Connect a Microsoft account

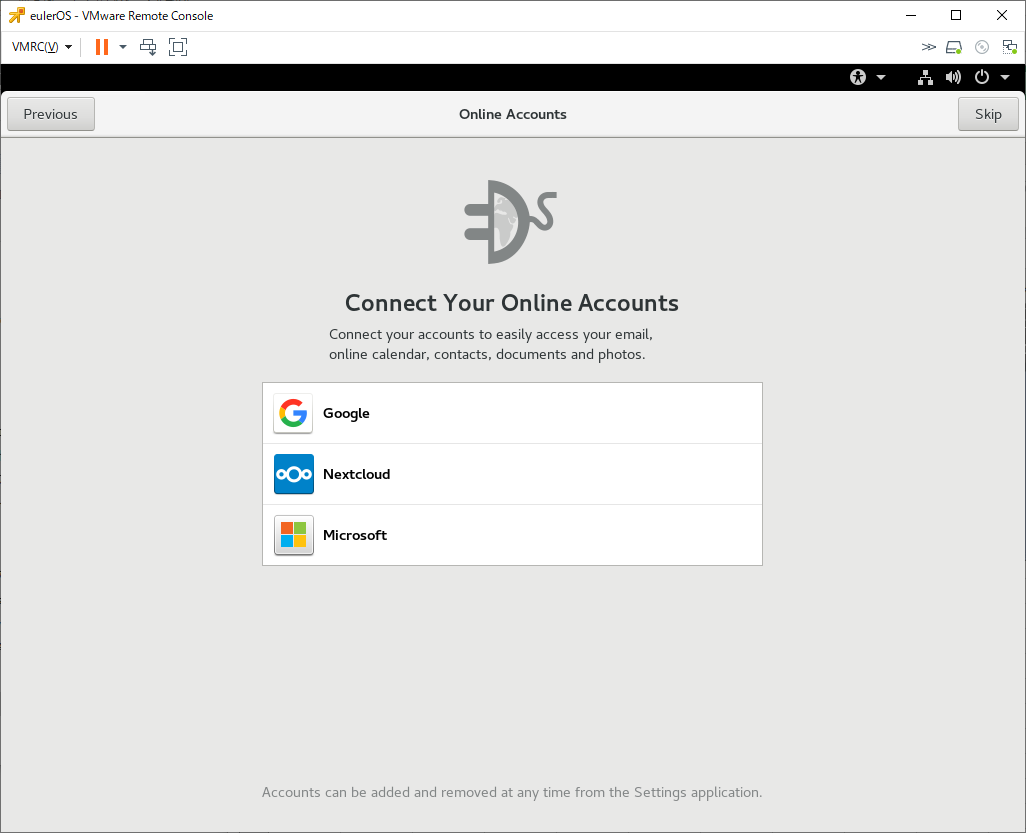coord(512,535)
